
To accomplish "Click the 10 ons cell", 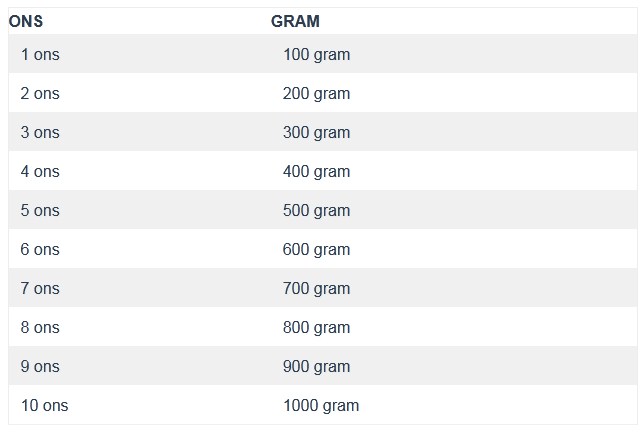I will 45,405.
